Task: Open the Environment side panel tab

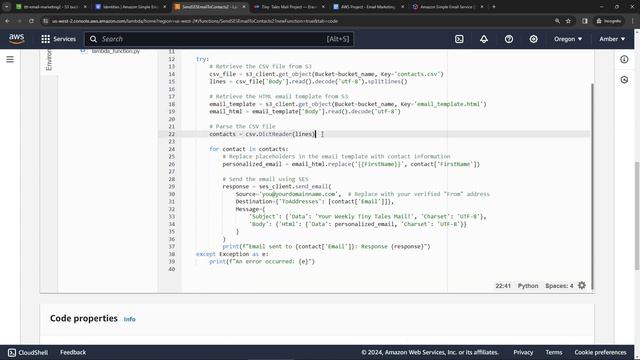Action: [49, 60]
